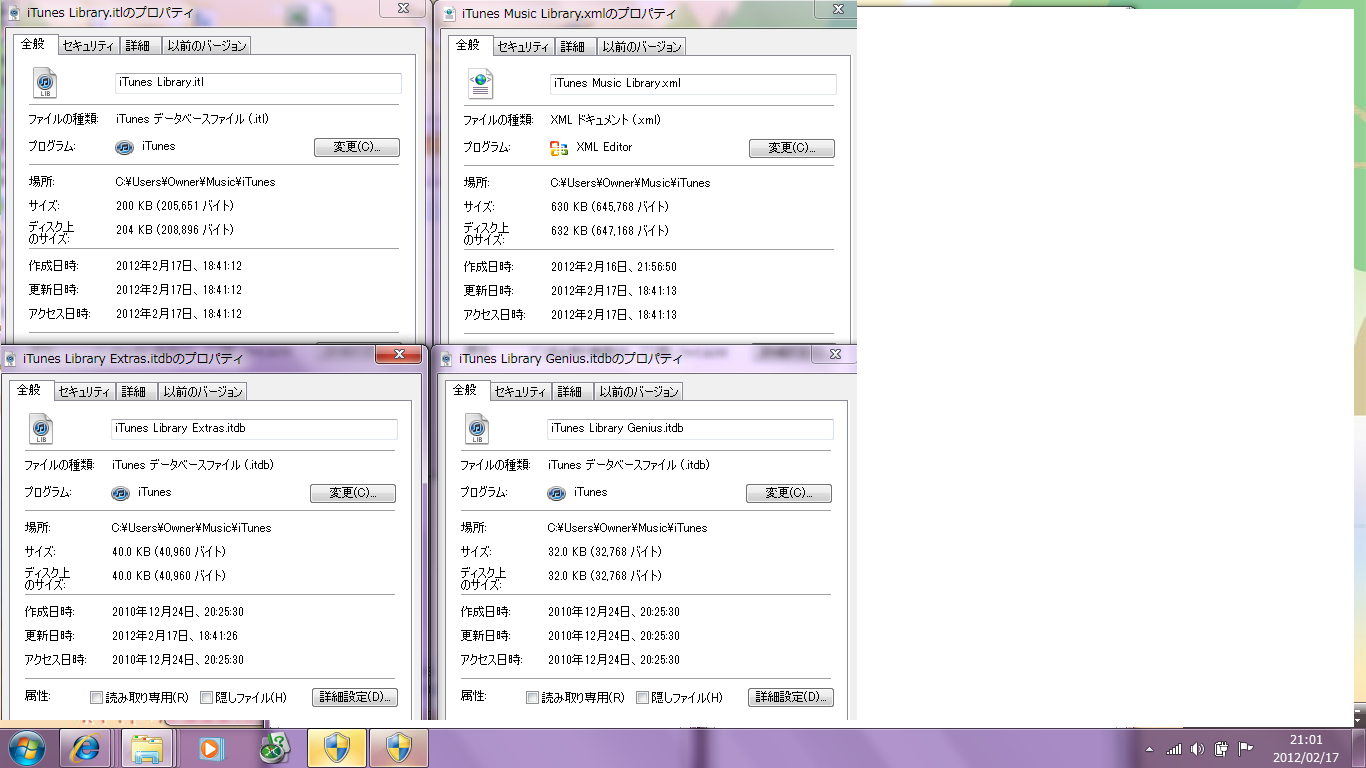The width and height of the screenshot is (1366, 768).
Task: Open 以前のバージョン tab in iTunes Library.itl properties
Action: [205, 46]
